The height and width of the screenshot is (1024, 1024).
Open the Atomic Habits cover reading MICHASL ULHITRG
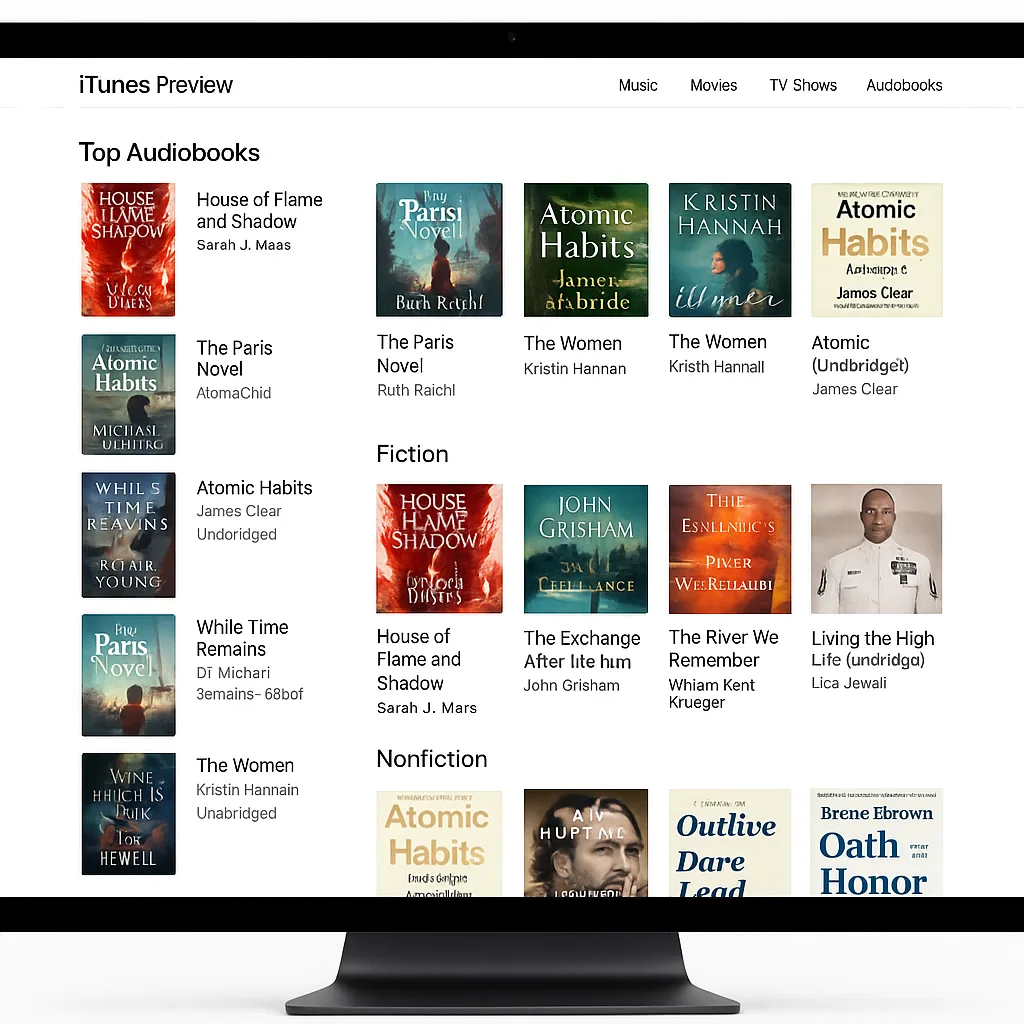[x=128, y=394]
